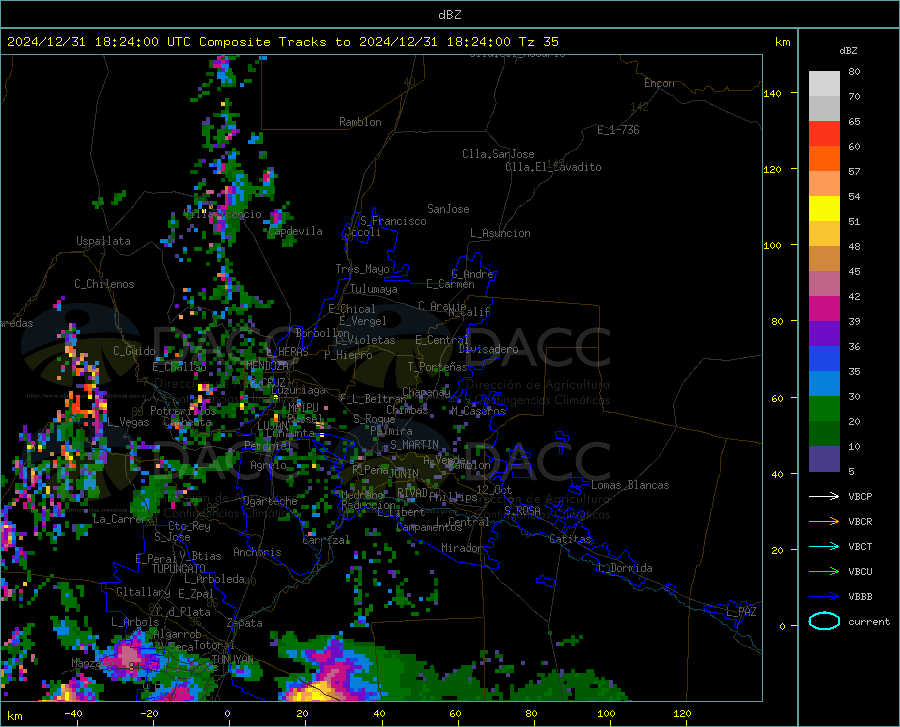
Task: Click the Uspallata town label
Action: (103, 241)
